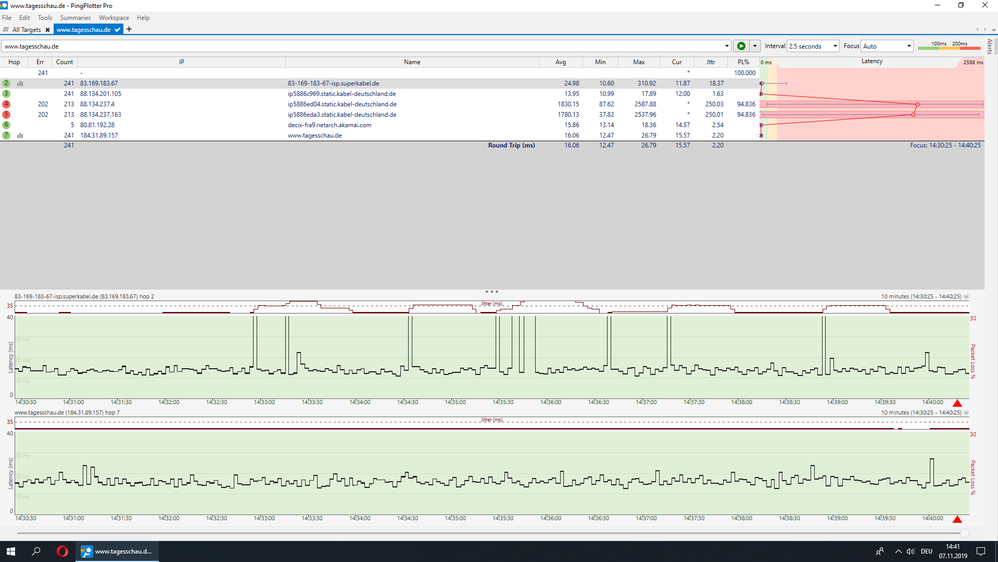Switch to the All Targets tab

pyautogui.click(x=25, y=30)
